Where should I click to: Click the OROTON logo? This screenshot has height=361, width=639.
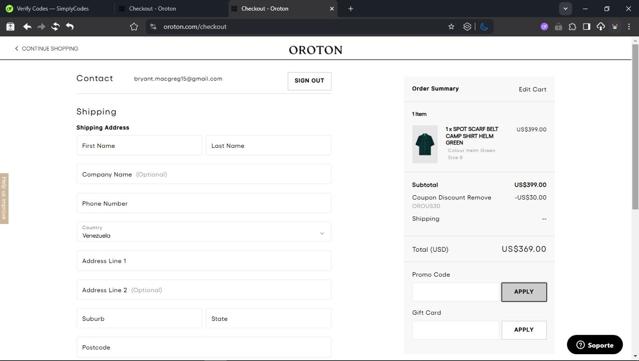315,50
